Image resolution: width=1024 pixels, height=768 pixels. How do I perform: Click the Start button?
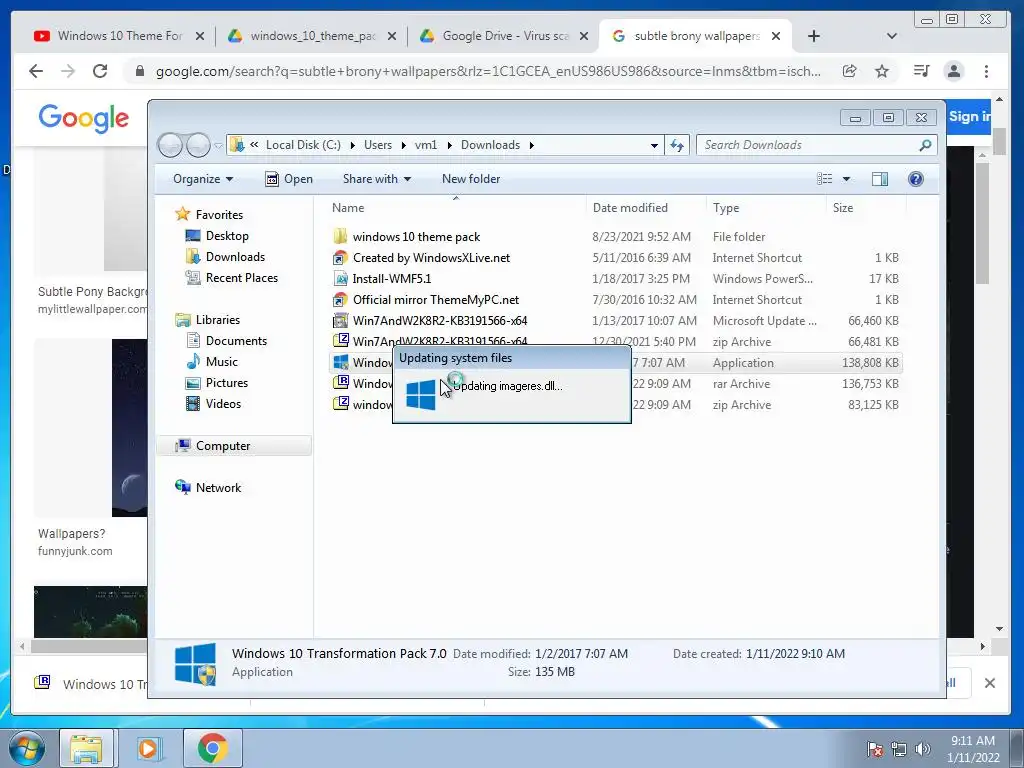[27, 748]
